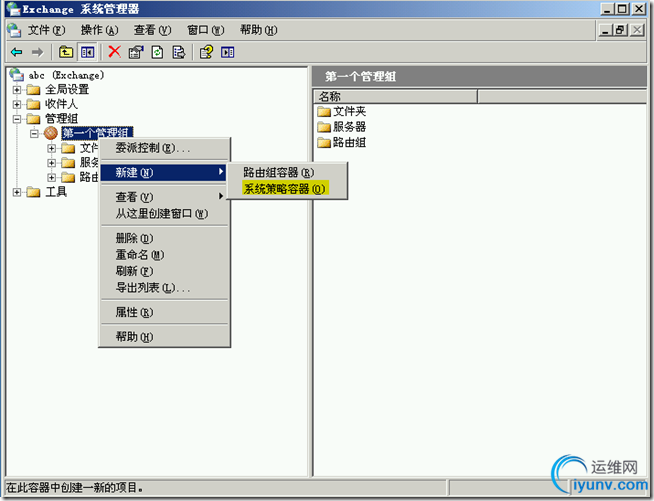Minimize the inner MDI child window
The height and width of the screenshot is (501, 654).
tap(606, 30)
